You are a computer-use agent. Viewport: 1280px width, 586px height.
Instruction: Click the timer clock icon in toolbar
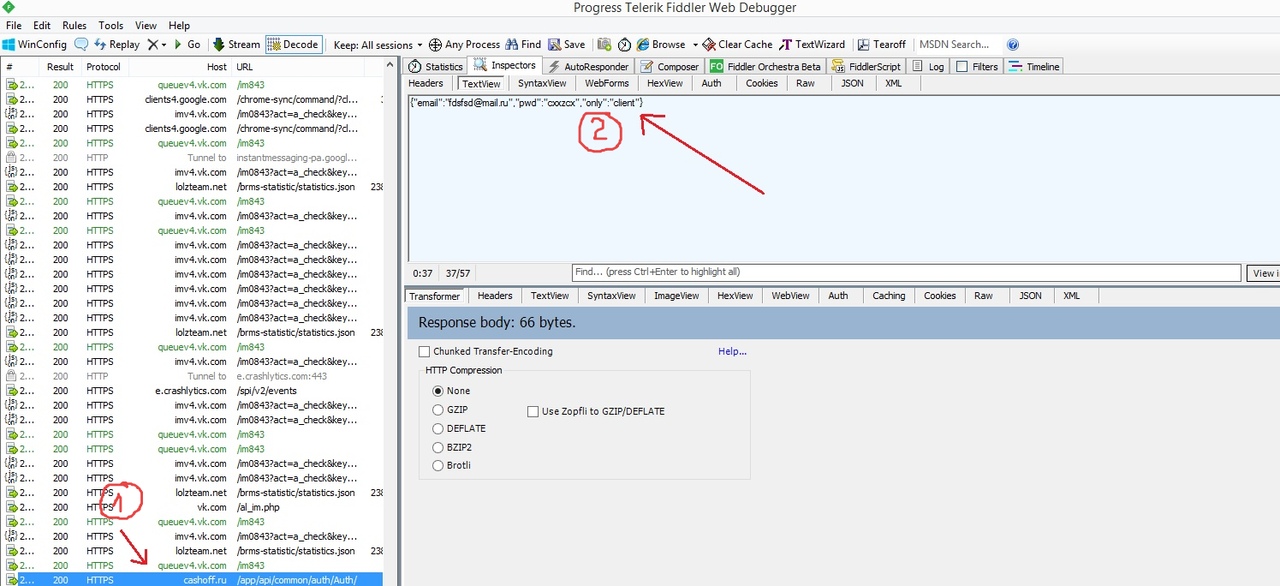[x=624, y=45]
